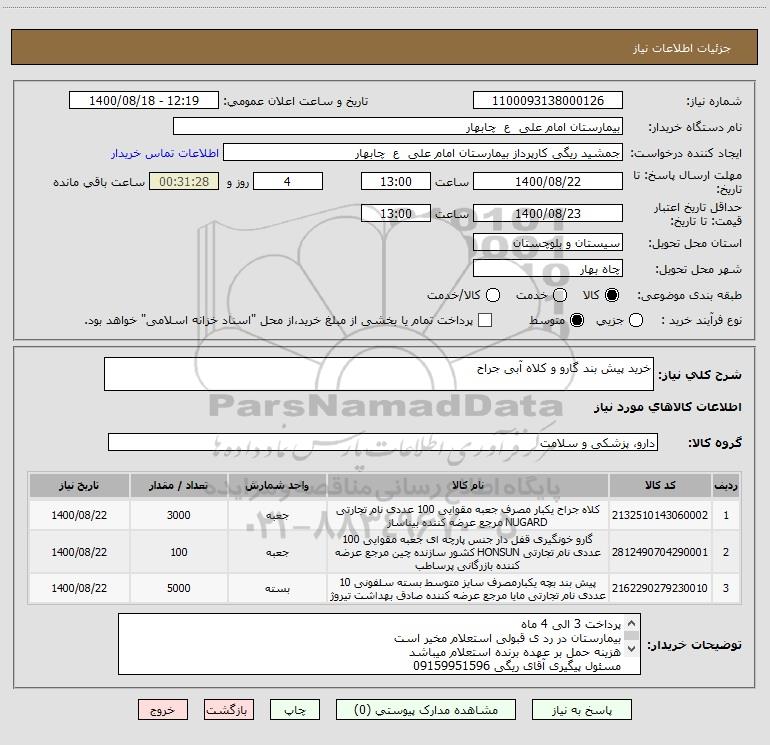Click requester field جمشید ریگی کارپرداز
The image size is (770, 745).
pyautogui.click(x=423, y=153)
